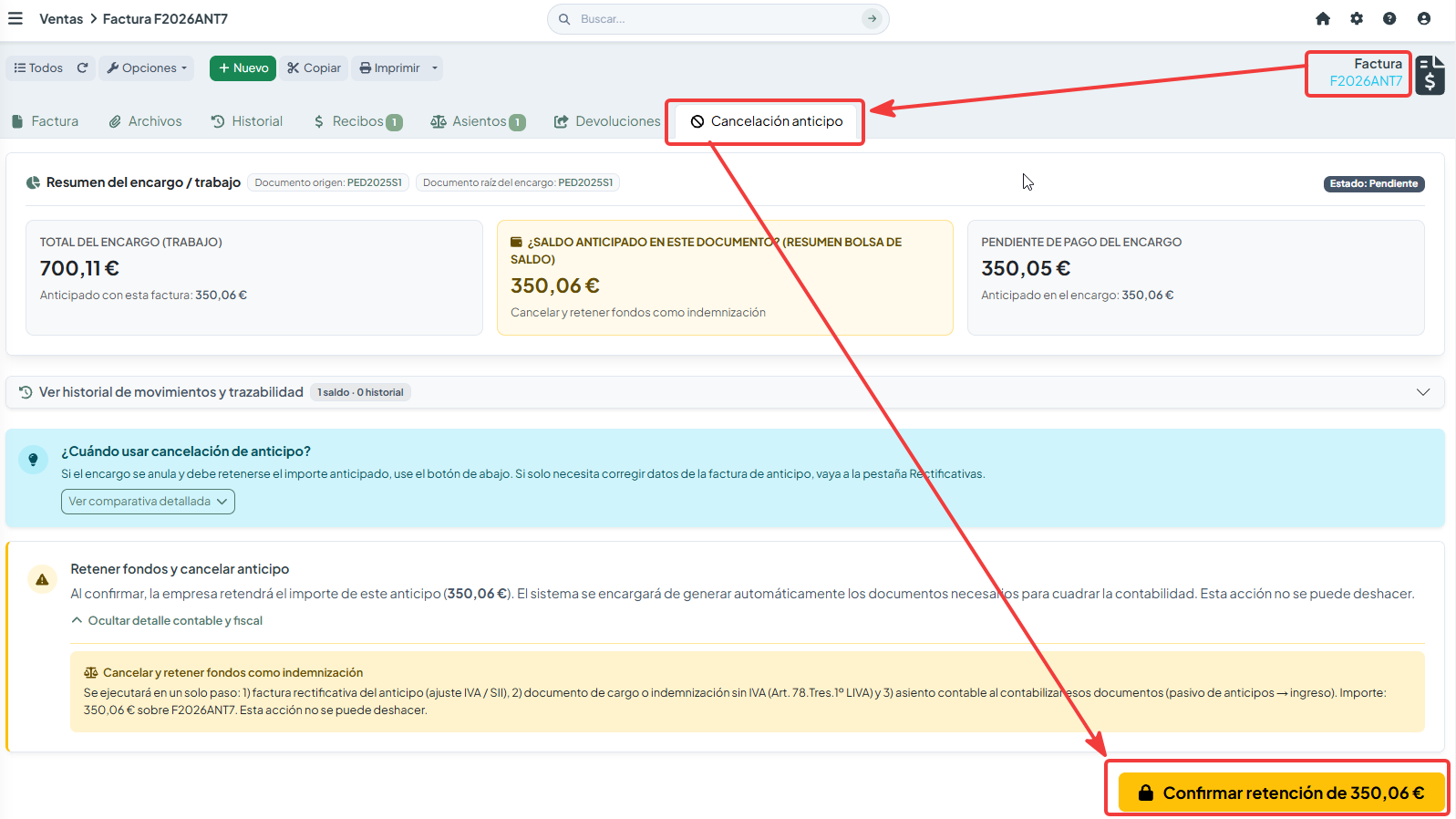Switch to the Historial tab
The width and height of the screenshot is (1456, 819).
click(x=247, y=121)
